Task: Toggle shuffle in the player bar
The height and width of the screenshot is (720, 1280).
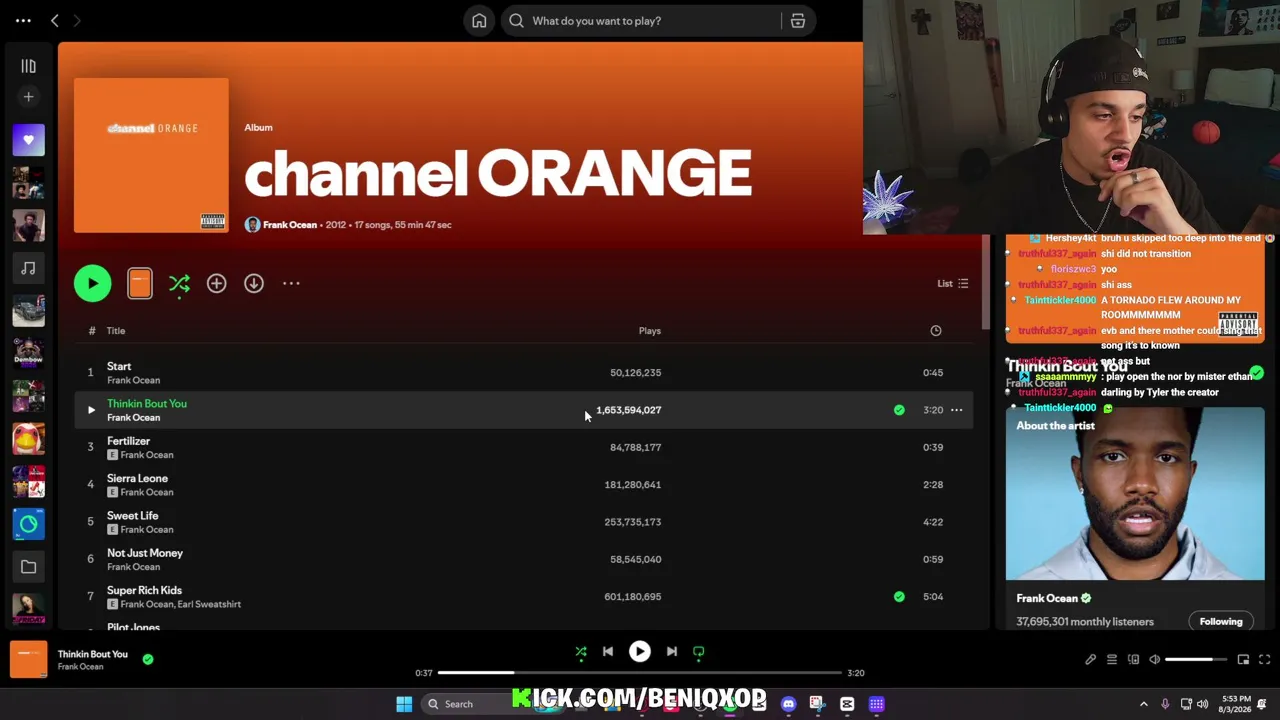Action: tap(581, 652)
